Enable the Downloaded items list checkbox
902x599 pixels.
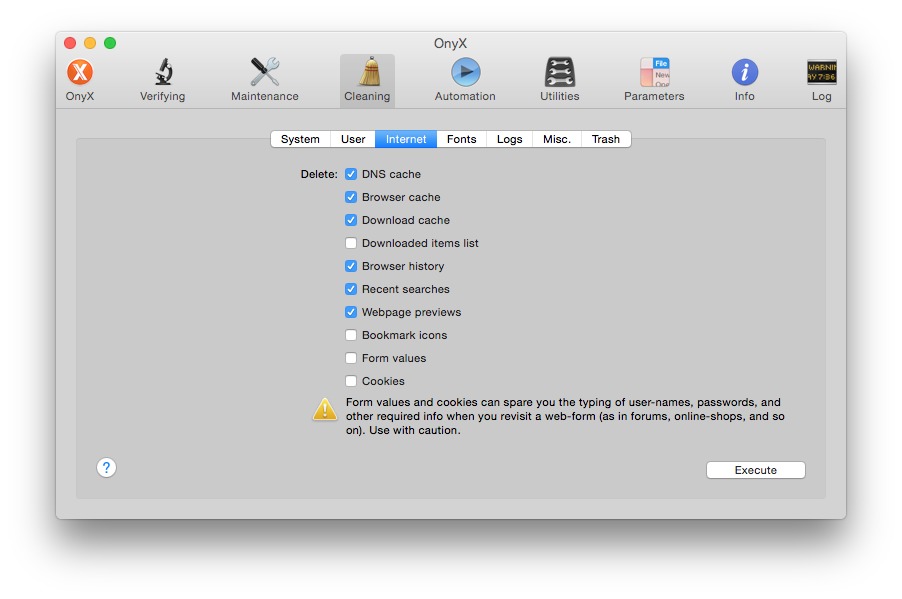351,243
